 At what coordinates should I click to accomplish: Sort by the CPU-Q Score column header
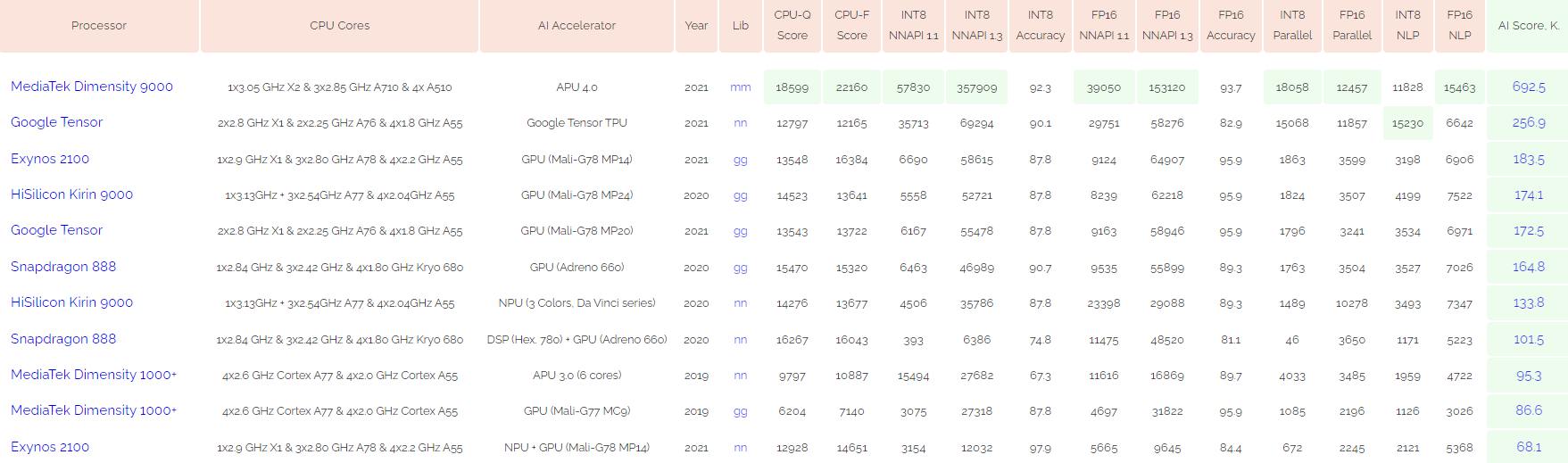792,26
